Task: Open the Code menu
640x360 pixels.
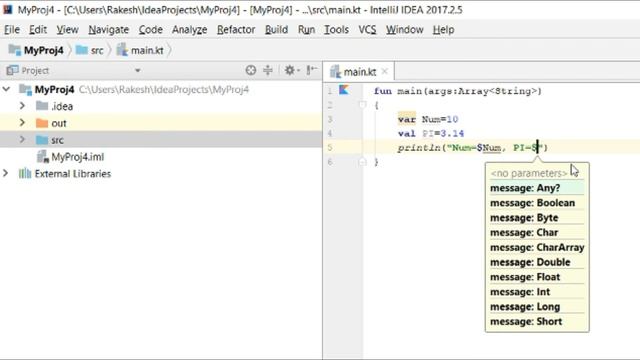Action: click(151, 30)
